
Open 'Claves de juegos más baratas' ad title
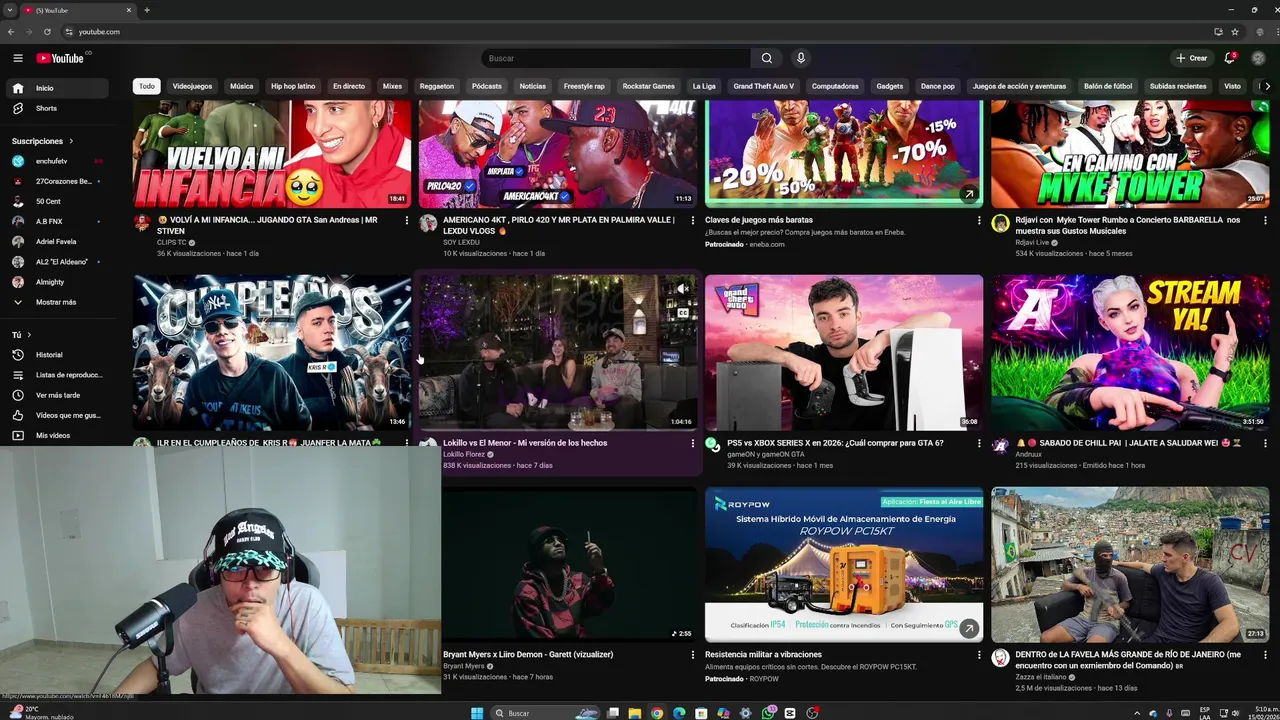click(x=759, y=220)
